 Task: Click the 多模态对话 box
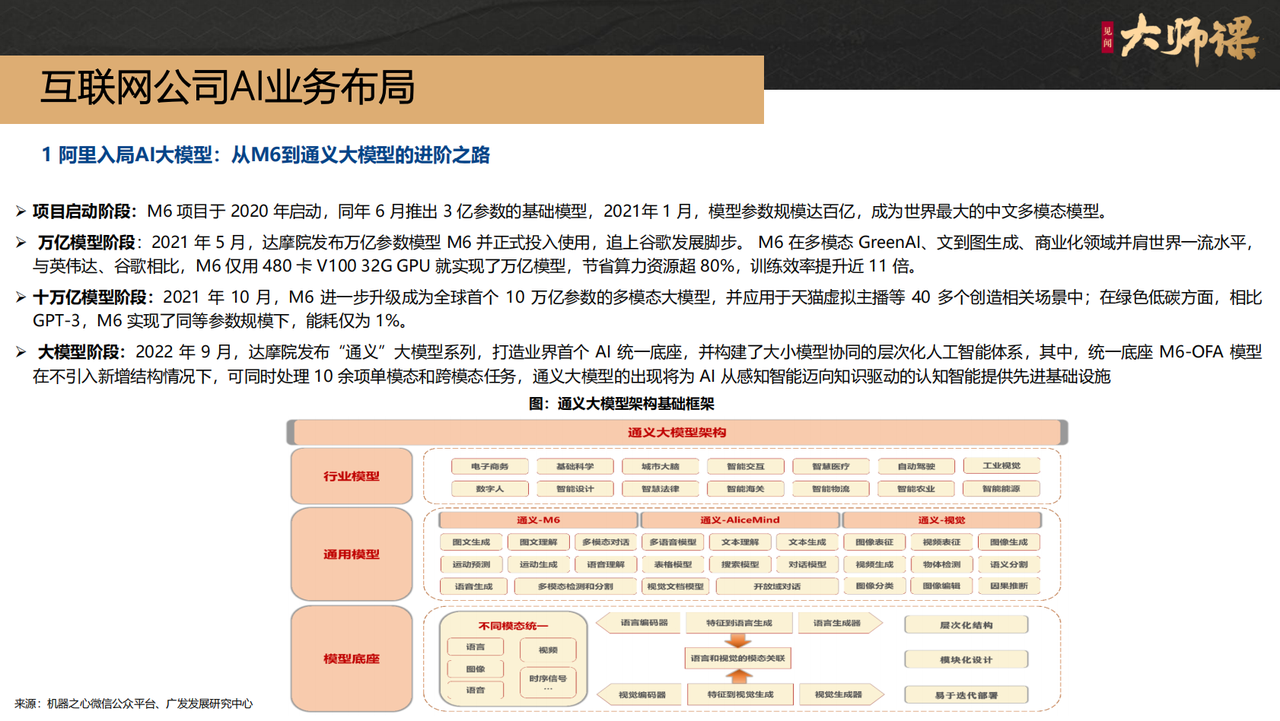(x=605, y=542)
